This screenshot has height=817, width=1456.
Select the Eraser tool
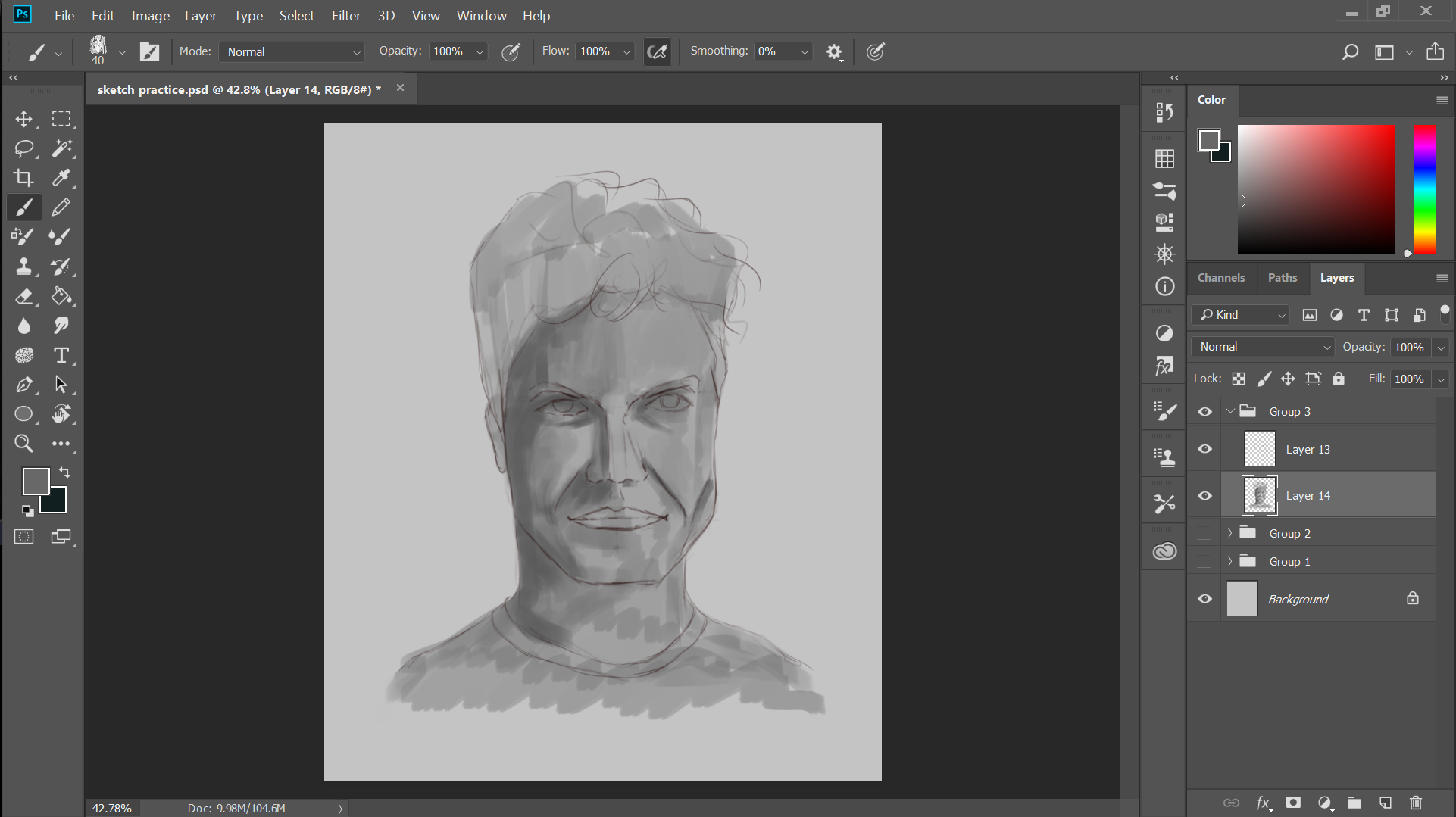tap(24, 296)
